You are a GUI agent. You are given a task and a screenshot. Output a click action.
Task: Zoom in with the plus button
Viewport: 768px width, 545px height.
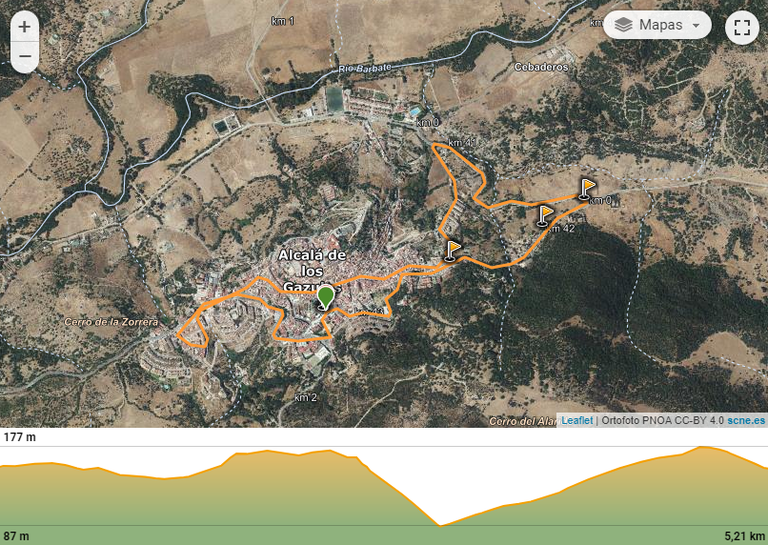pyautogui.click(x=24, y=27)
